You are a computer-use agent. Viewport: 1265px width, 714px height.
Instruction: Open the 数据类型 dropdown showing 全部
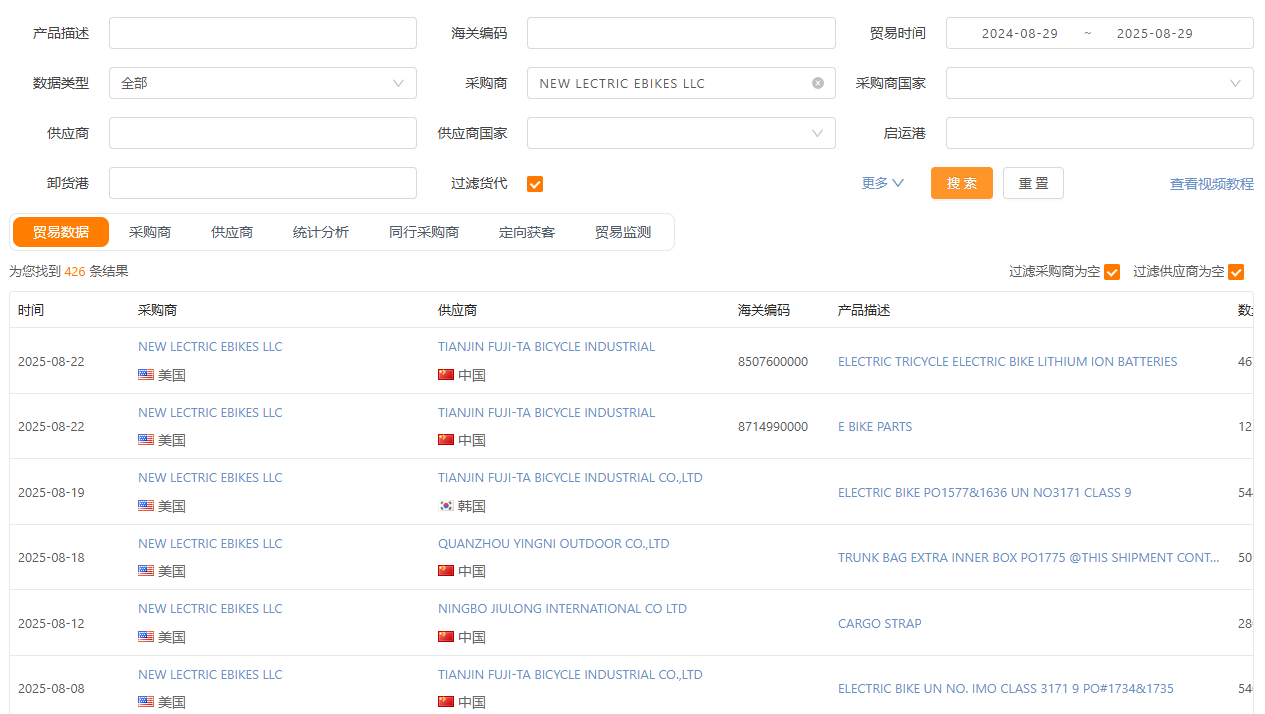[263, 83]
